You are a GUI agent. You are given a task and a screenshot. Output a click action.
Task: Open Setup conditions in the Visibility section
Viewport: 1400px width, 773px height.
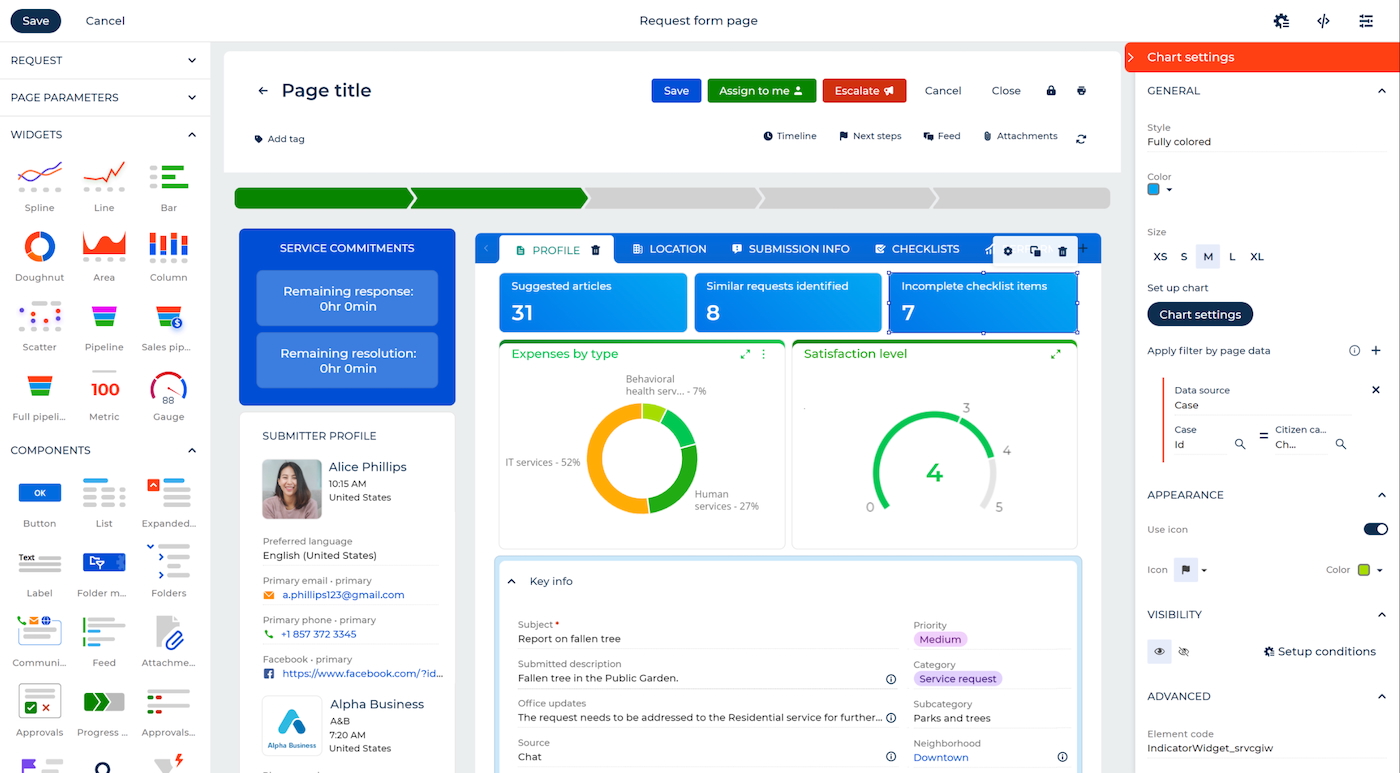pos(1319,651)
